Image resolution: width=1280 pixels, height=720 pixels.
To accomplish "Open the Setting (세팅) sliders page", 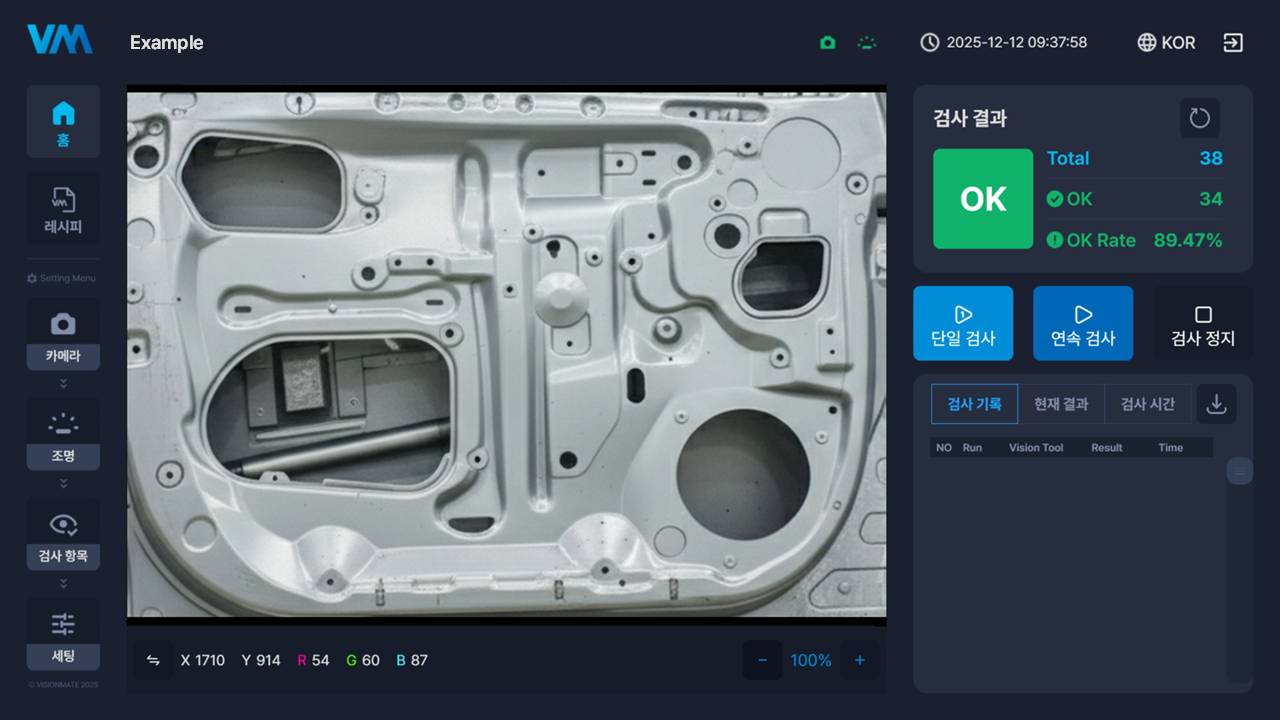I will [x=63, y=634].
